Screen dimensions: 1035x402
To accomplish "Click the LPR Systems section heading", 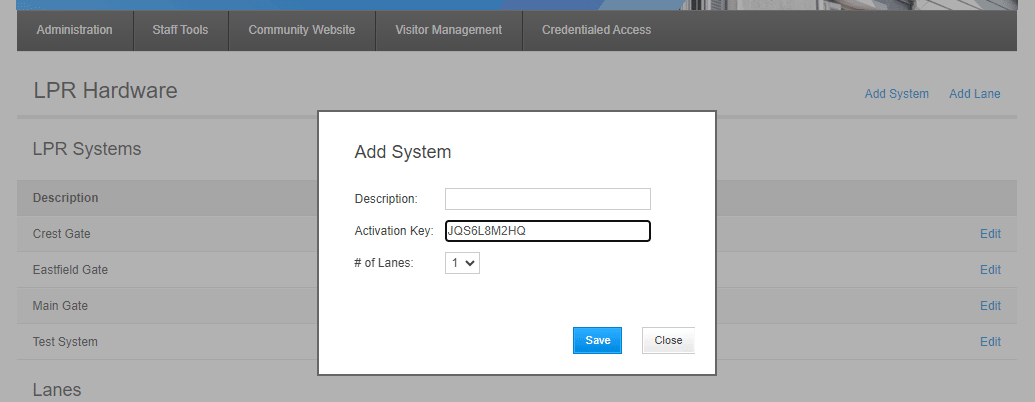I will coord(87,149).
